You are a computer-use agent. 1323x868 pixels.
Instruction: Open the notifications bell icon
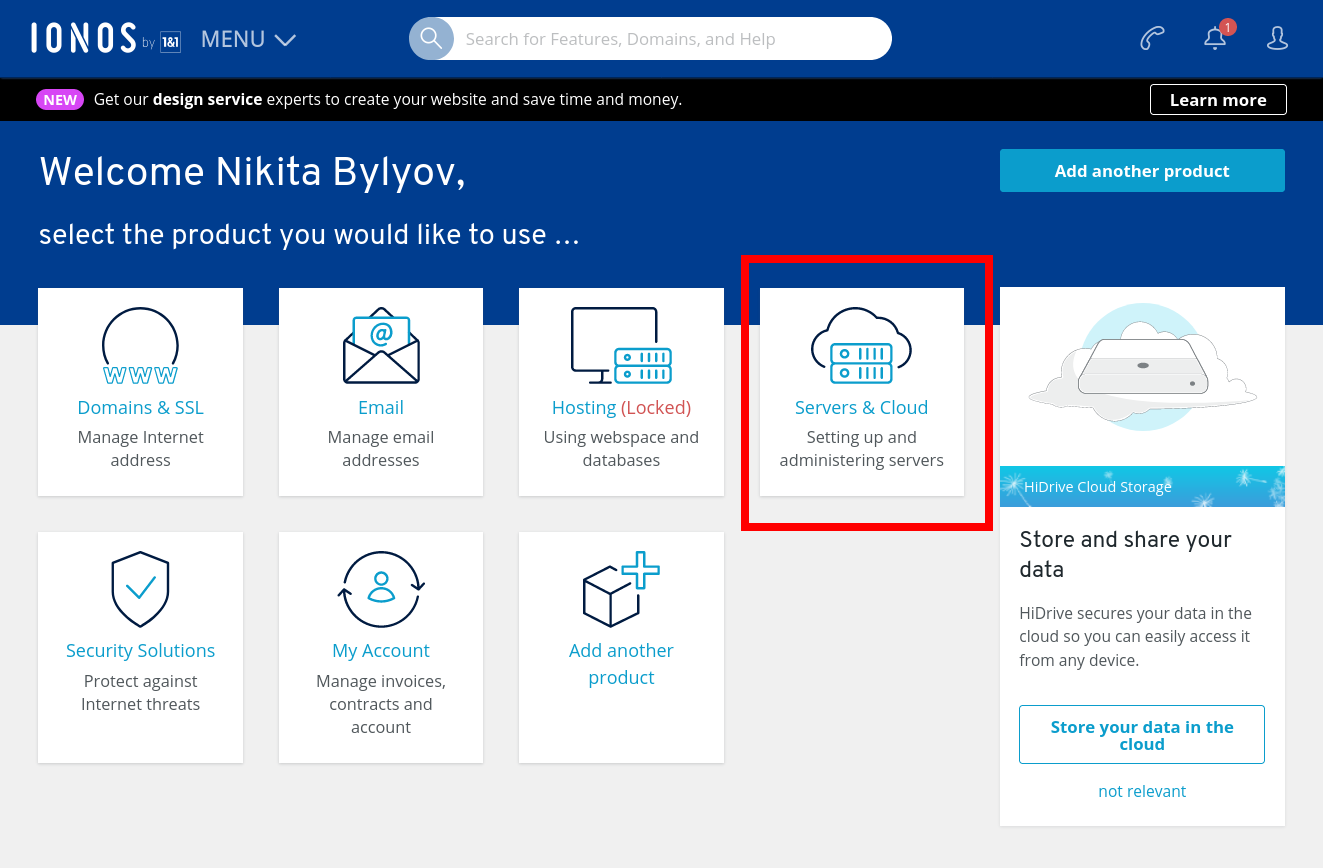click(1215, 38)
